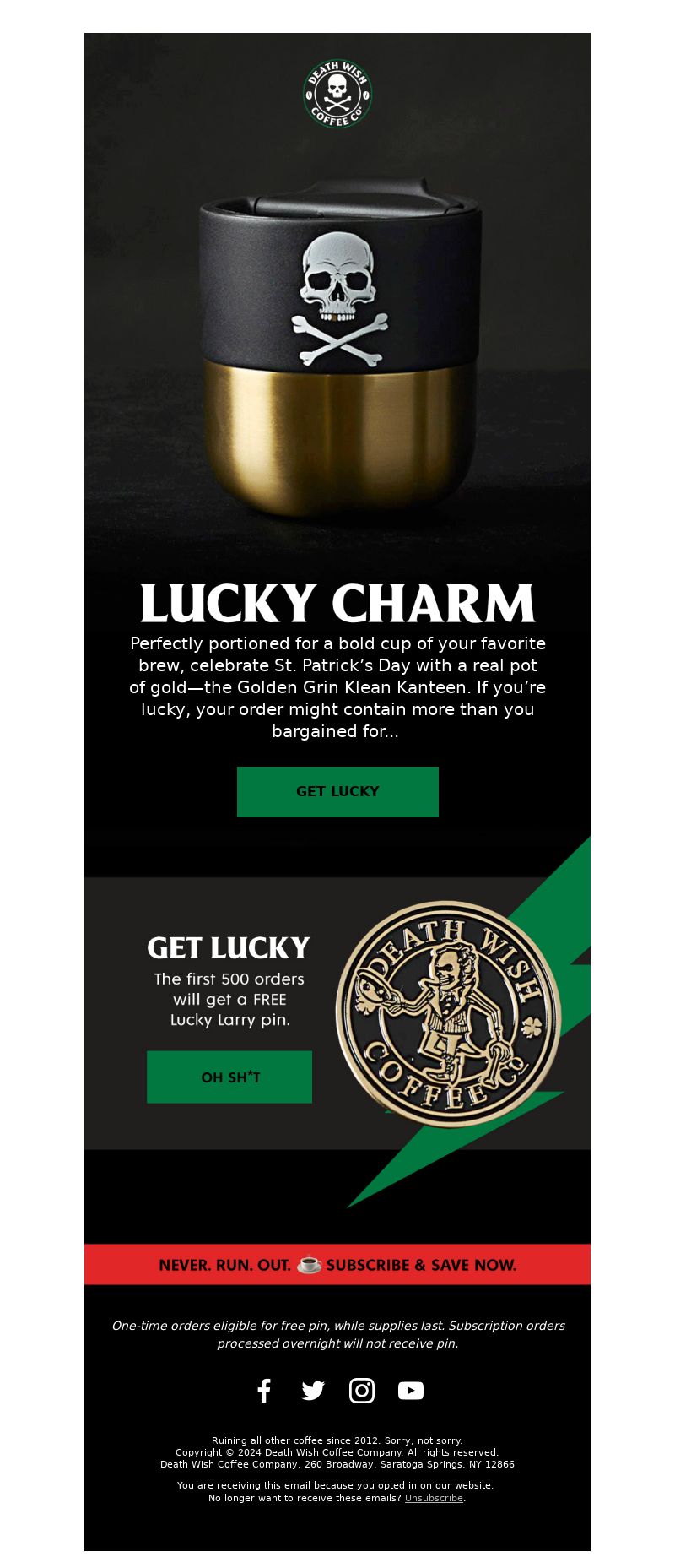
Task: Open the Lucky Larry pin image
Action: [448, 1013]
